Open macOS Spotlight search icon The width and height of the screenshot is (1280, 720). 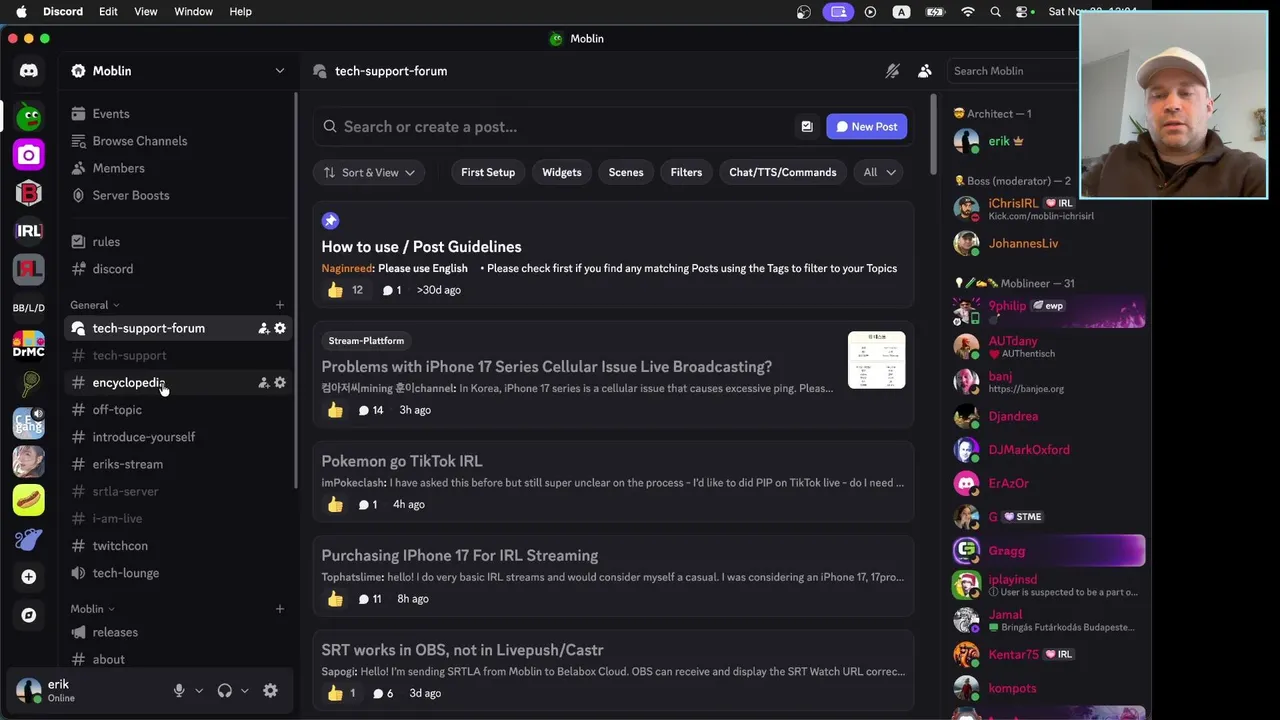click(995, 12)
